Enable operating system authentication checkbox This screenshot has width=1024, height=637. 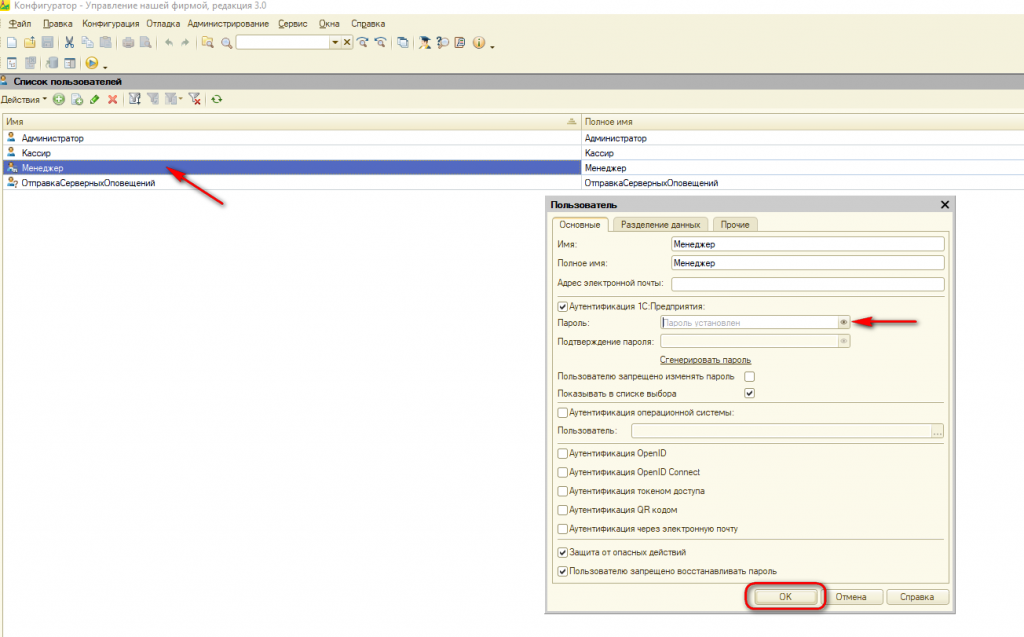tap(562, 413)
